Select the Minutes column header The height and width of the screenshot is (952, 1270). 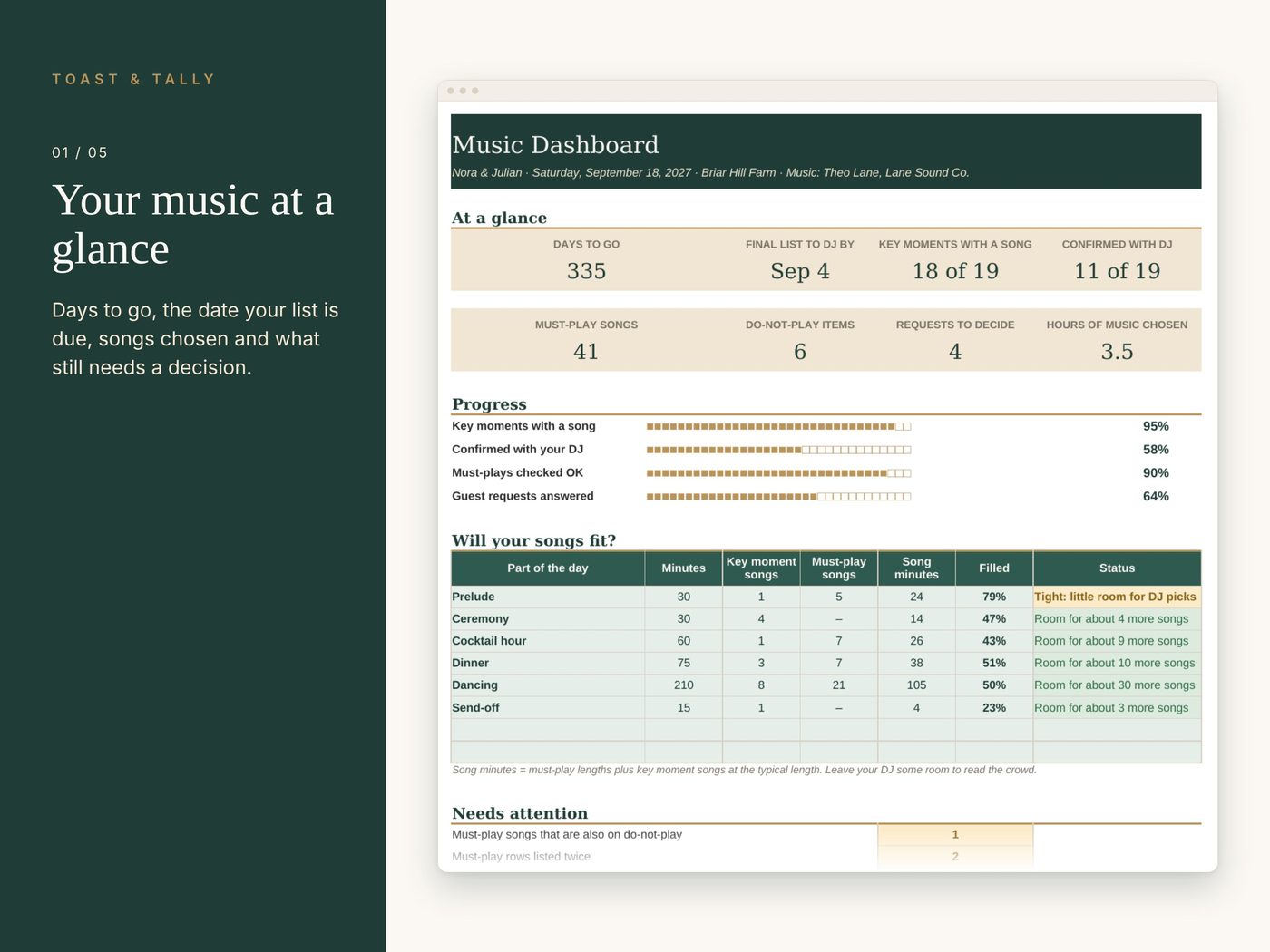(684, 568)
